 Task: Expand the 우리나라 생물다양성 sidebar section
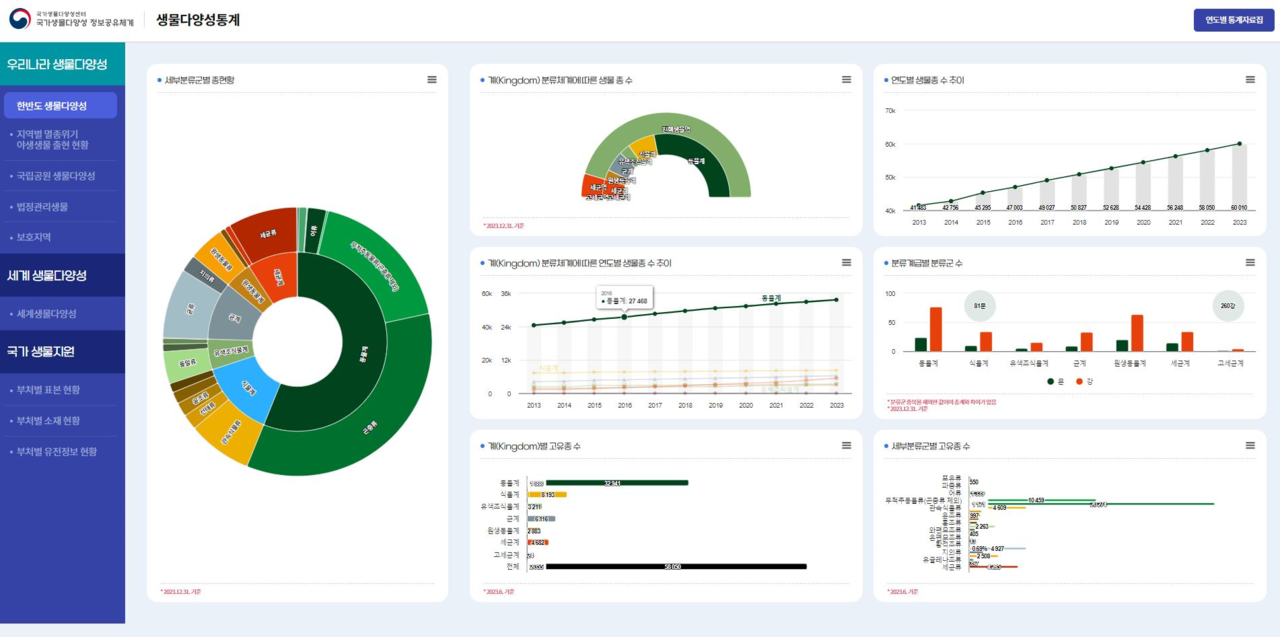(60, 64)
